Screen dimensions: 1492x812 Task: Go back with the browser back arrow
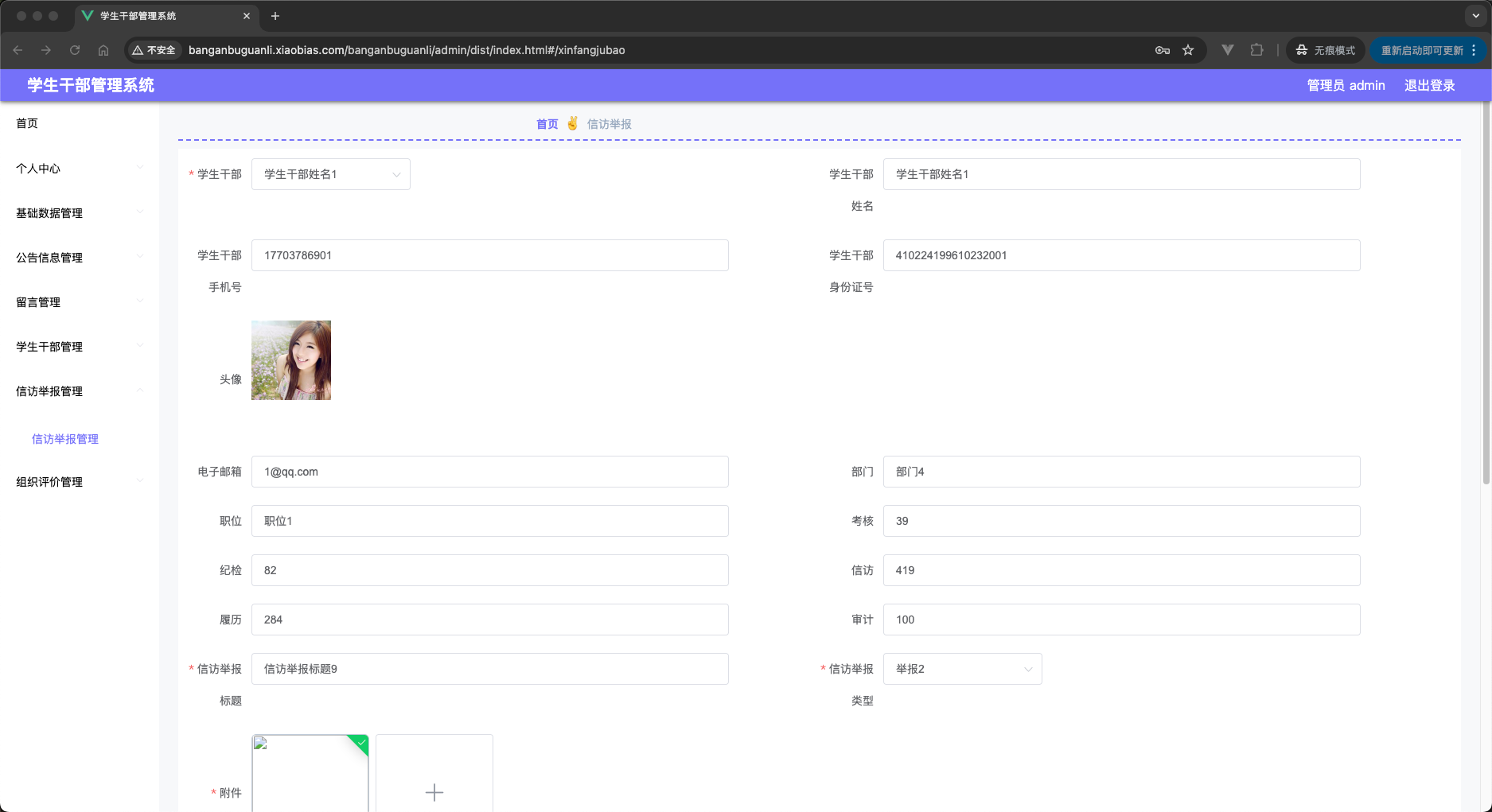[x=18, y=50]
